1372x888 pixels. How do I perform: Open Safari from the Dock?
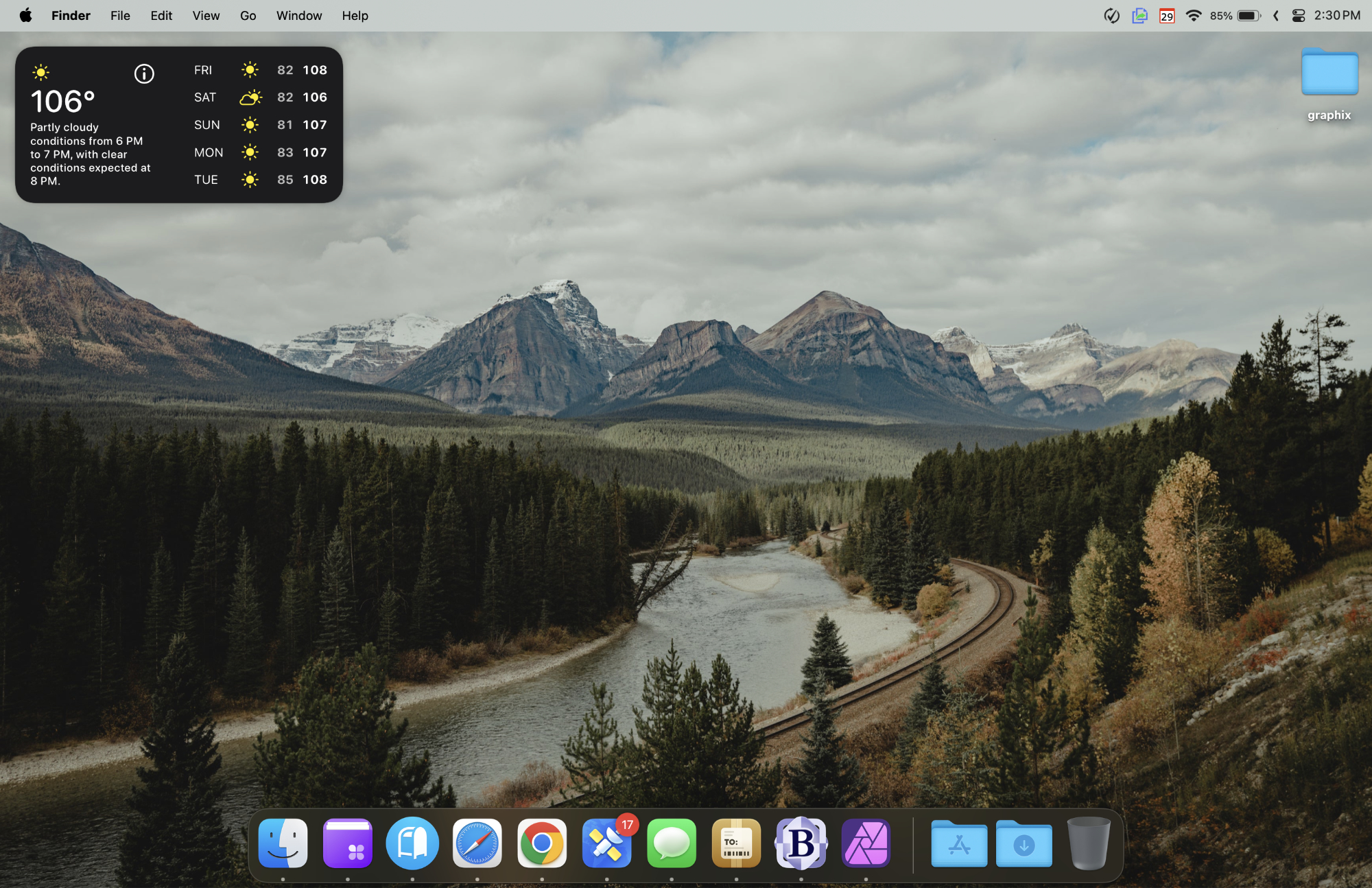click(x=477, y=843)
